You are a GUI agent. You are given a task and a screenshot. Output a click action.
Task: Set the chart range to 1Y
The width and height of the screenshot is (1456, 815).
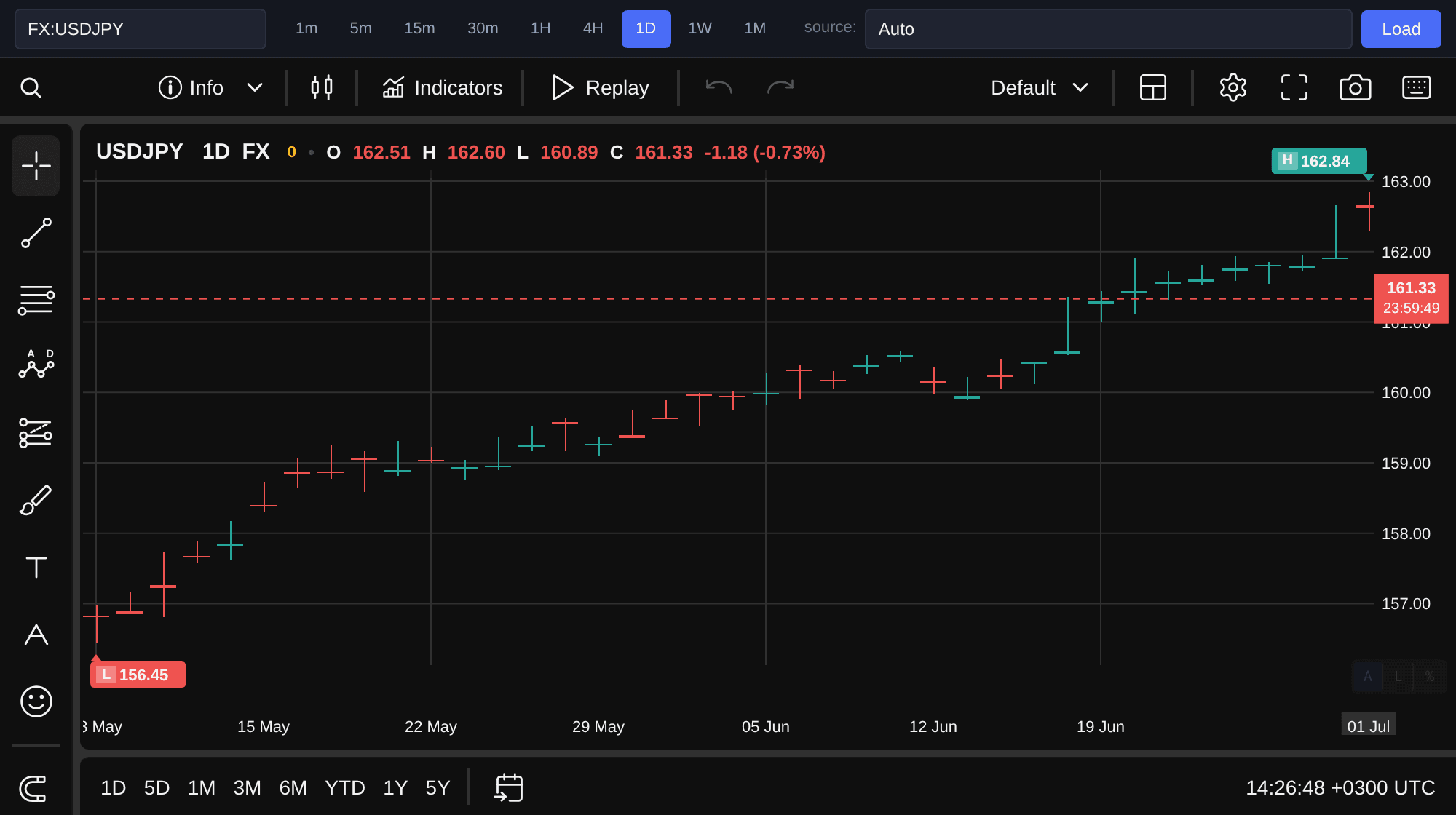(395, 788)
